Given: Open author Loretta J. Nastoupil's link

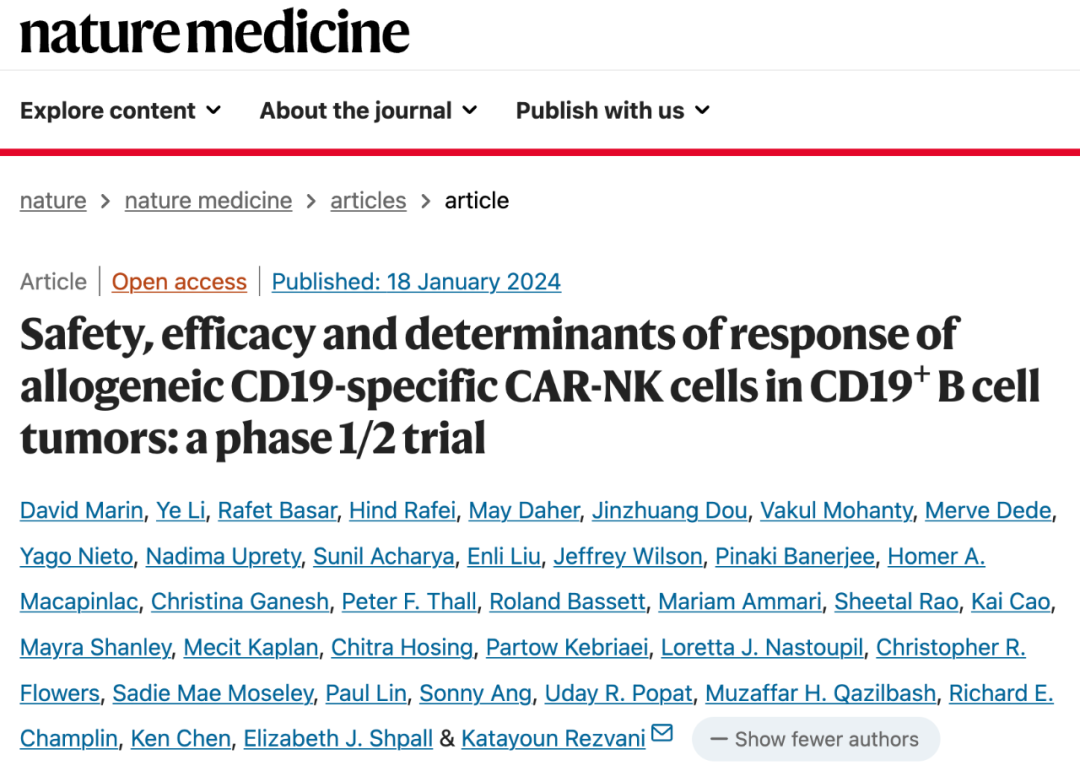Looking at the screenshot, I should tap(762, 648).
